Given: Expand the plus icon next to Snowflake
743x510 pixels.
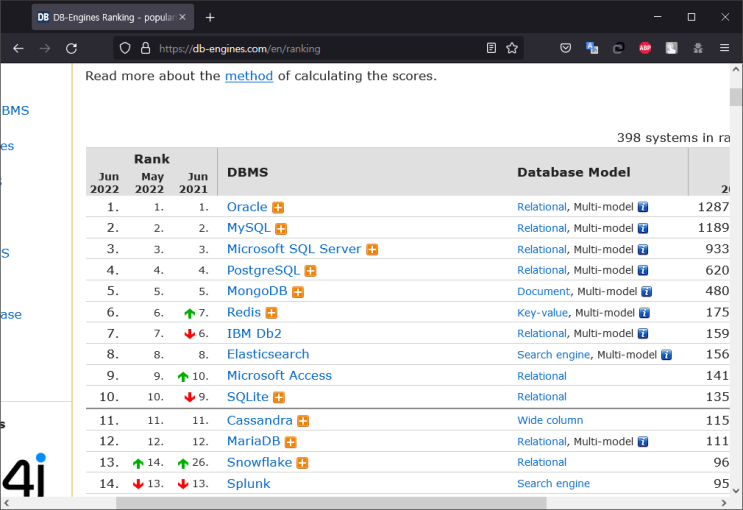Looking at the screenshot, I should pos(302,463).
